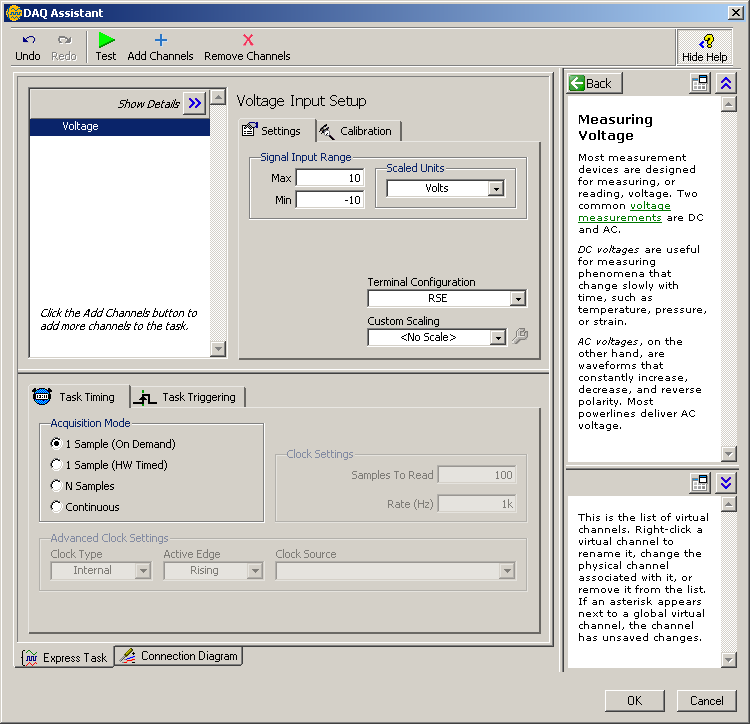Click lower help pane window-layout icon
Screen dimensions: 750x724
[x=700, y=483]
